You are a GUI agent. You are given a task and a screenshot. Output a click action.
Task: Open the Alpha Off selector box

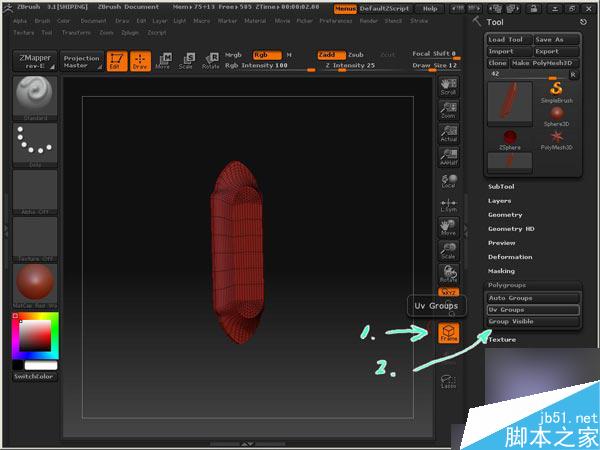pos(35,192)
